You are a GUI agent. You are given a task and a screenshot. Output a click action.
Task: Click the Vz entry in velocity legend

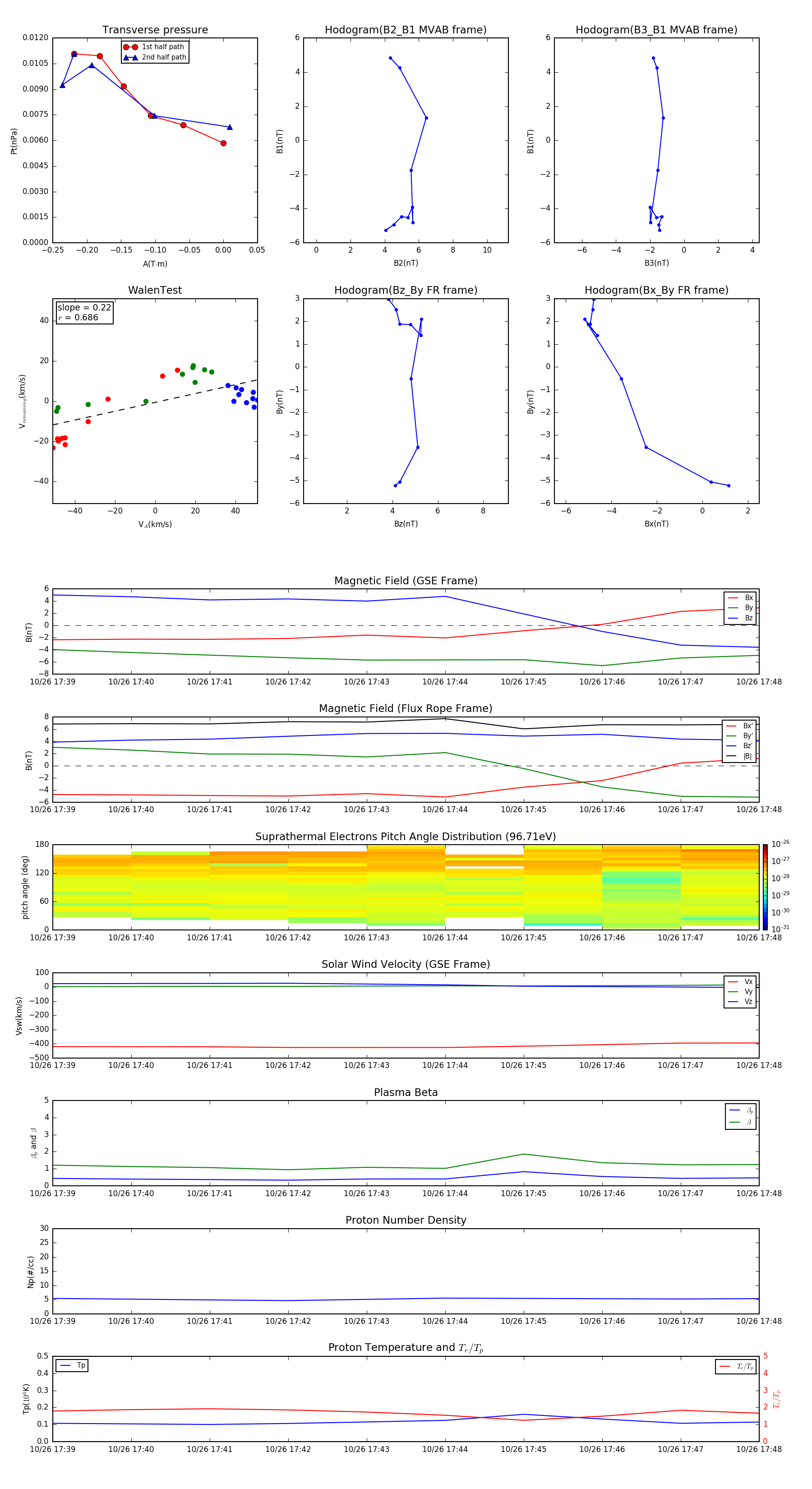point(740,1002)
